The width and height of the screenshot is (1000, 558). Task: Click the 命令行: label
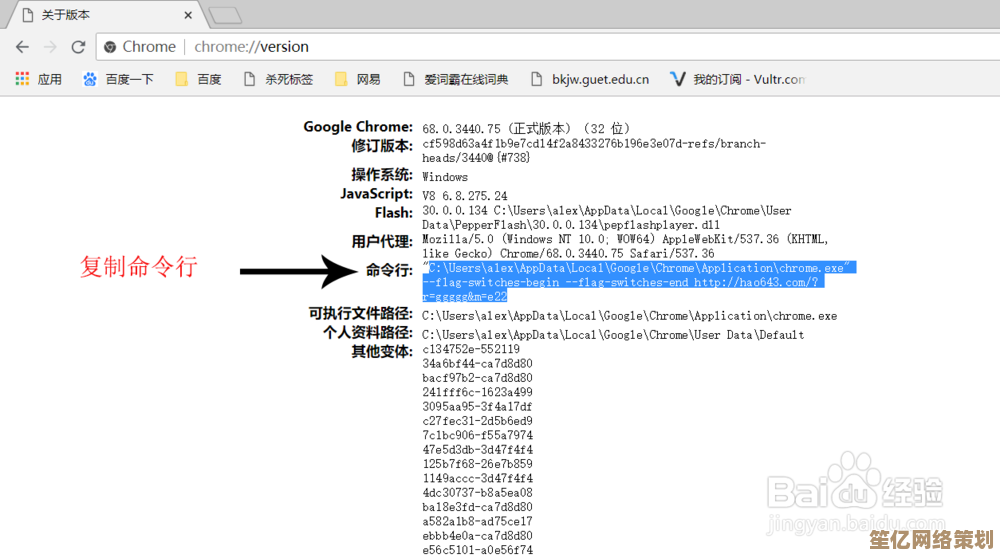click(389, 270)
